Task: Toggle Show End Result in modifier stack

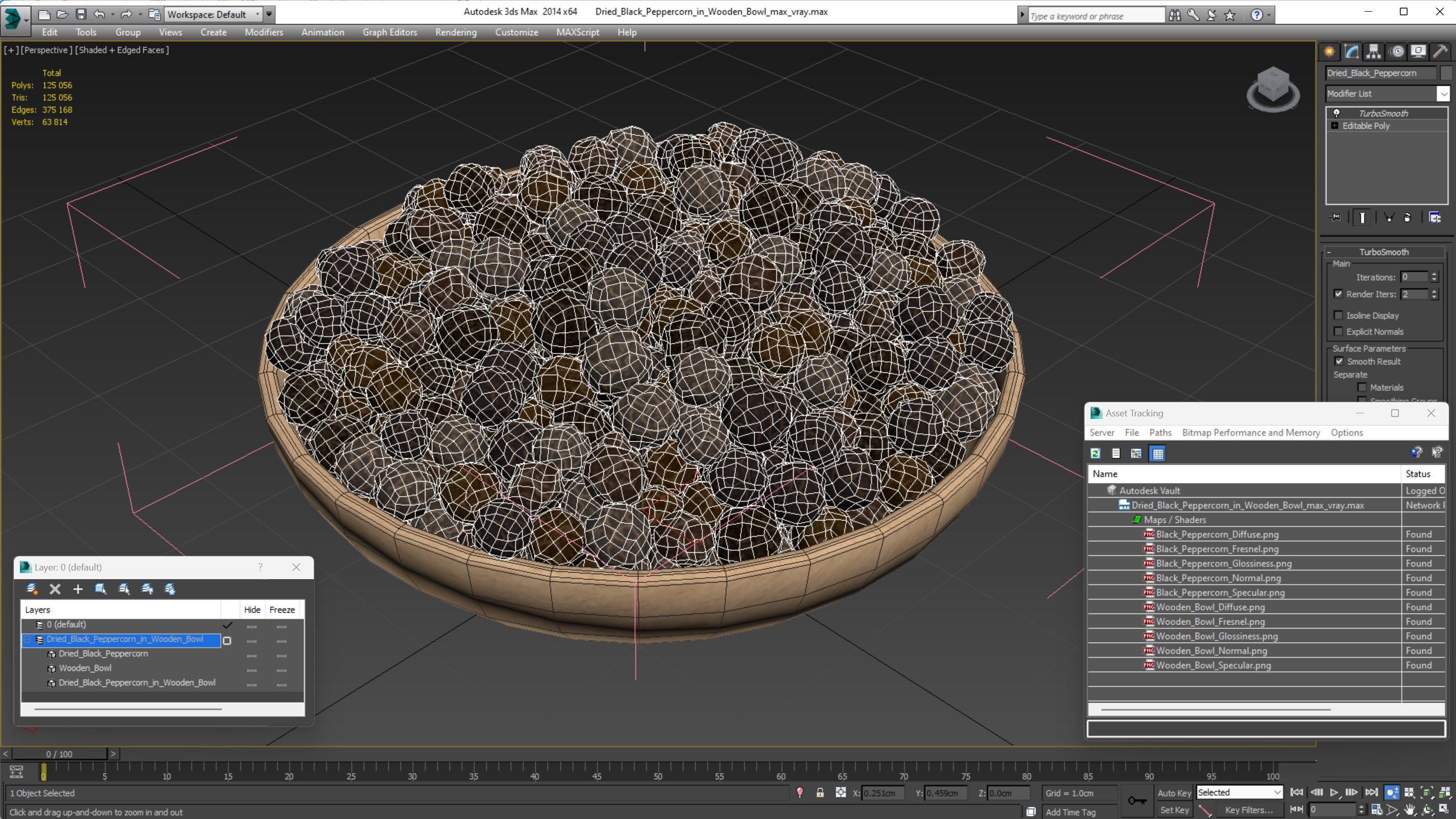Action: click(1362, 217)
